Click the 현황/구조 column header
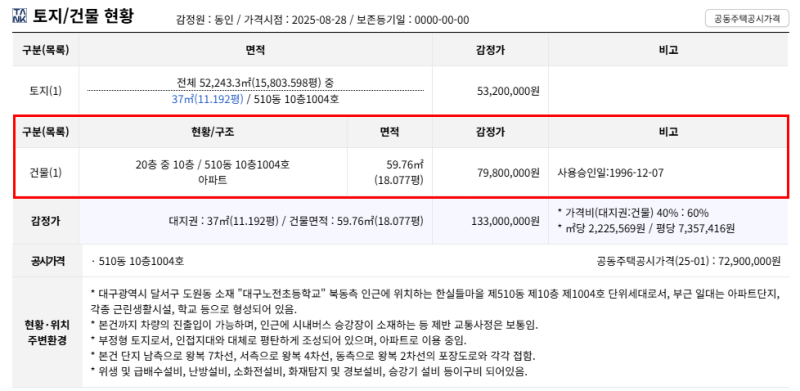 tap(213, 132)
